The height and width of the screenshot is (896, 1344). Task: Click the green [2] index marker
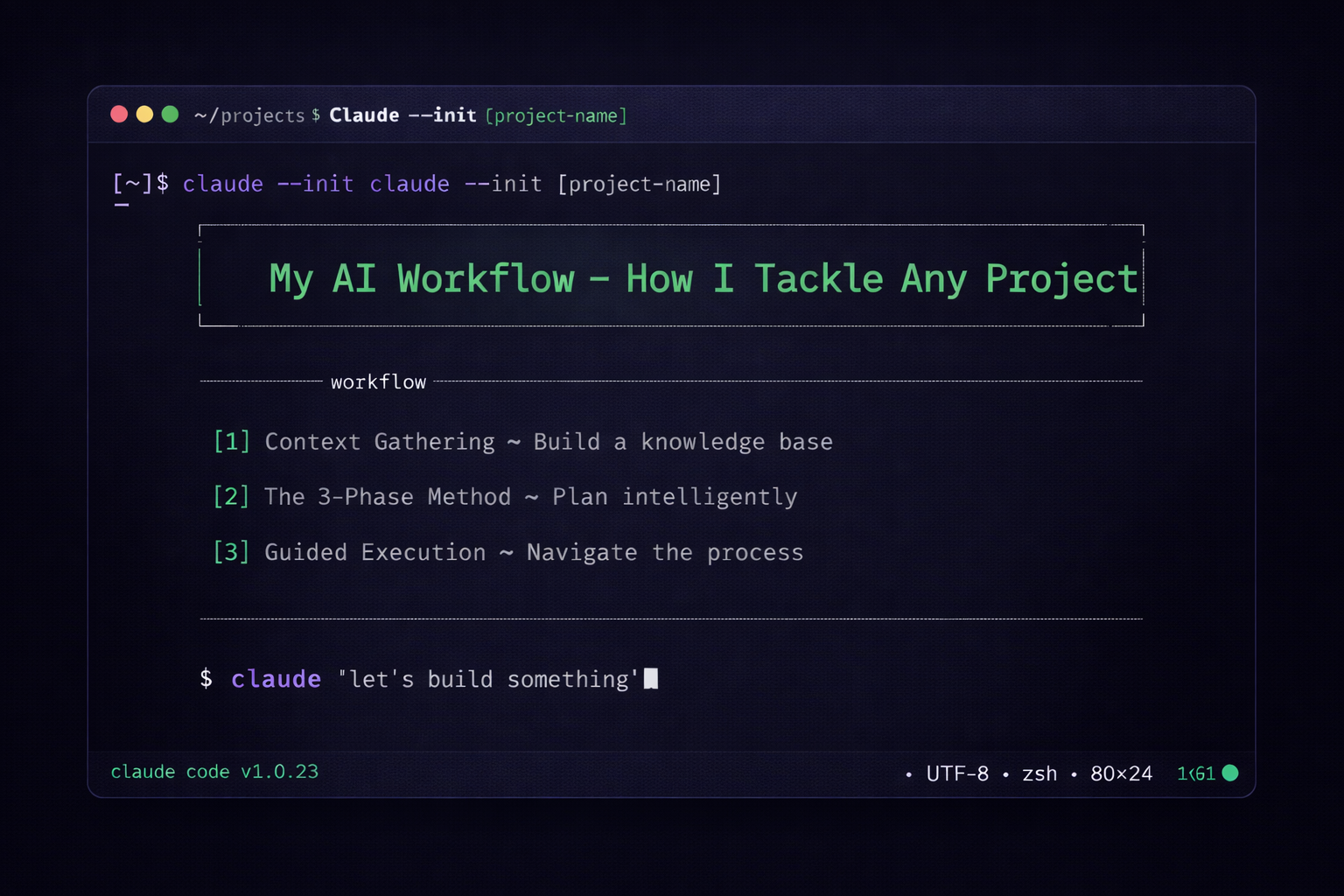(232, 497)
